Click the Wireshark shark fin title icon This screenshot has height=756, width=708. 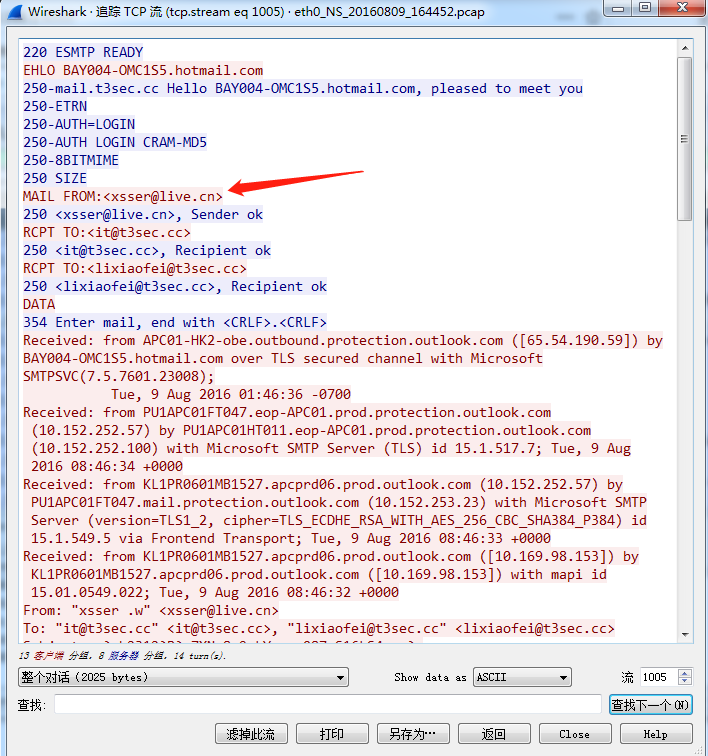coord(15,12)
